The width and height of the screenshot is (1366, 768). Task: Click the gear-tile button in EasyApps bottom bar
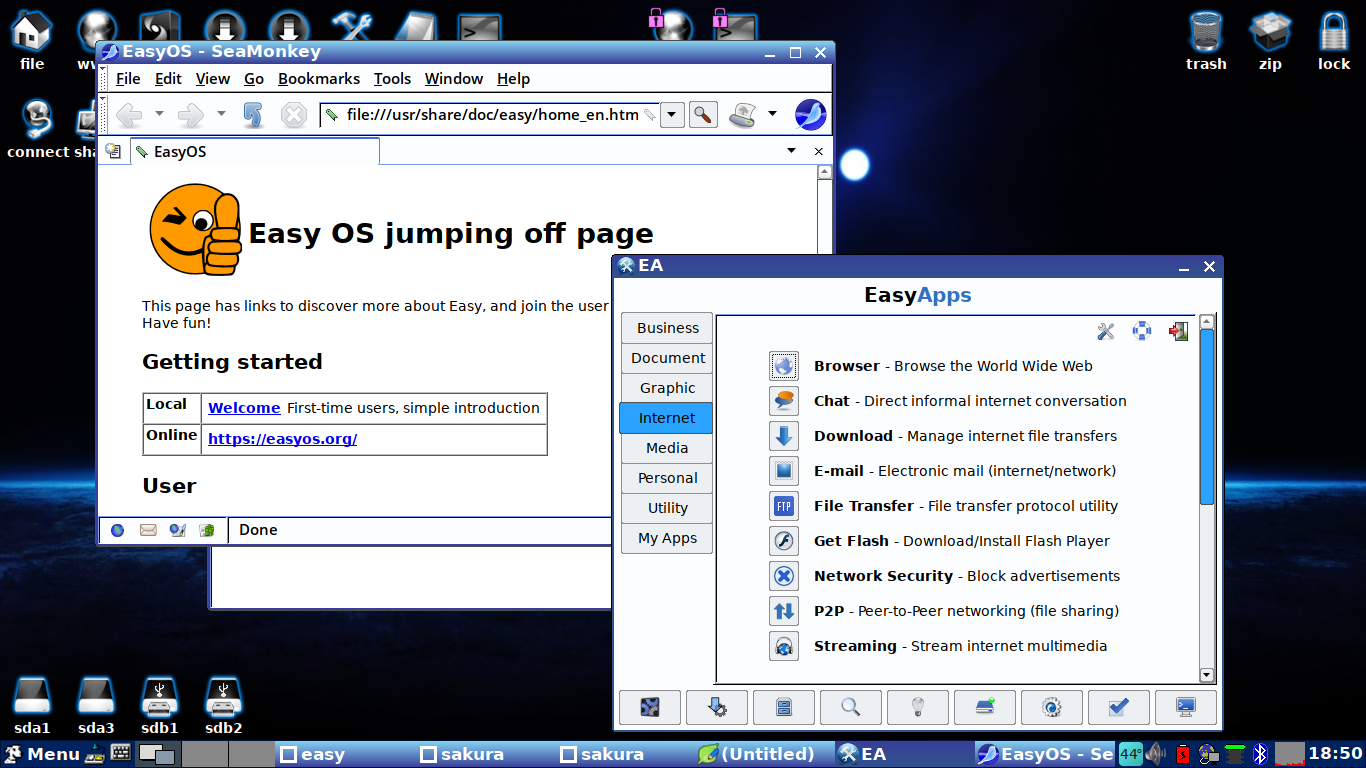coord(650,707)
